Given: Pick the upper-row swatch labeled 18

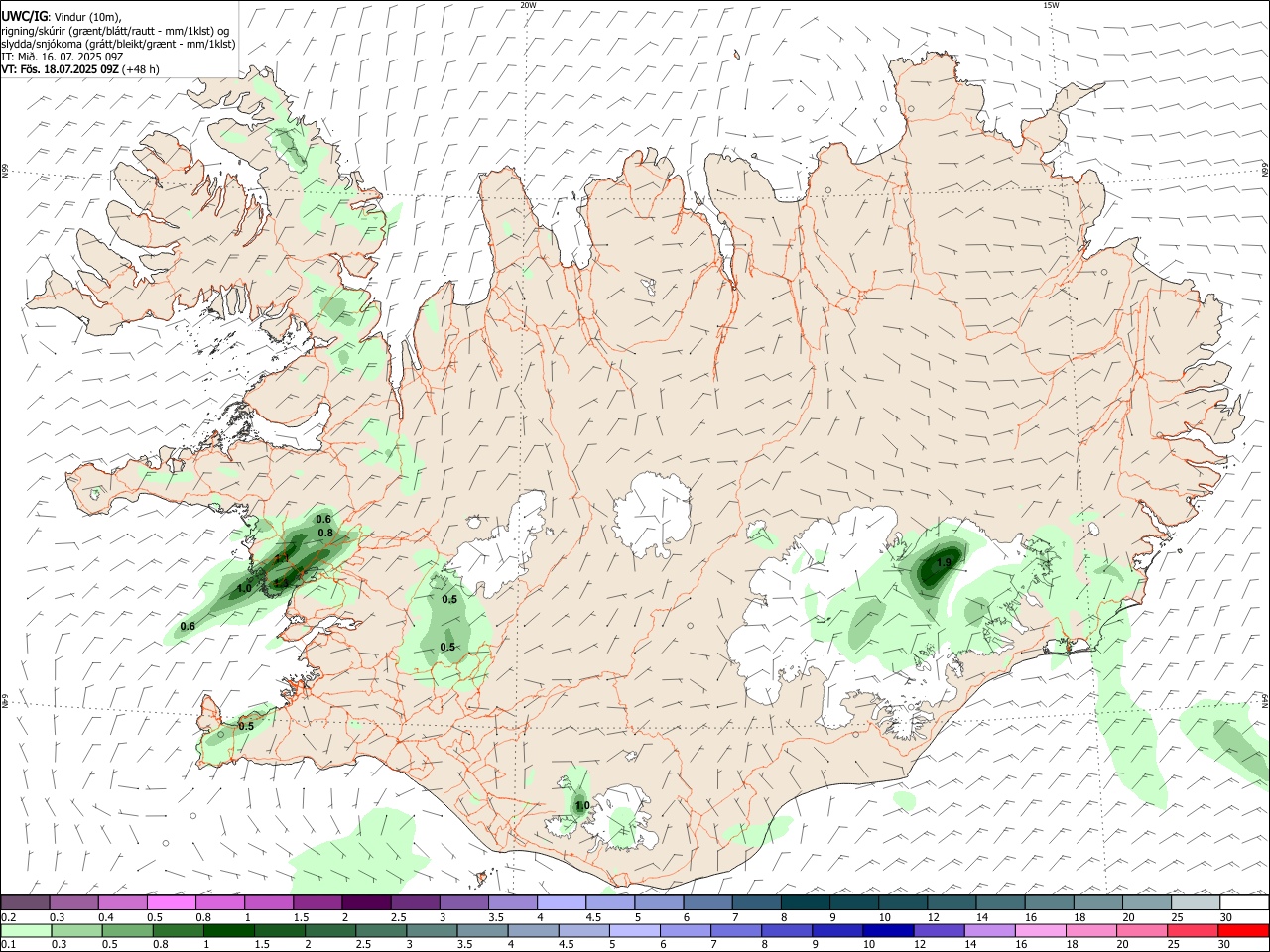Looking at the screenshot, I should [x=1099, y=902].
